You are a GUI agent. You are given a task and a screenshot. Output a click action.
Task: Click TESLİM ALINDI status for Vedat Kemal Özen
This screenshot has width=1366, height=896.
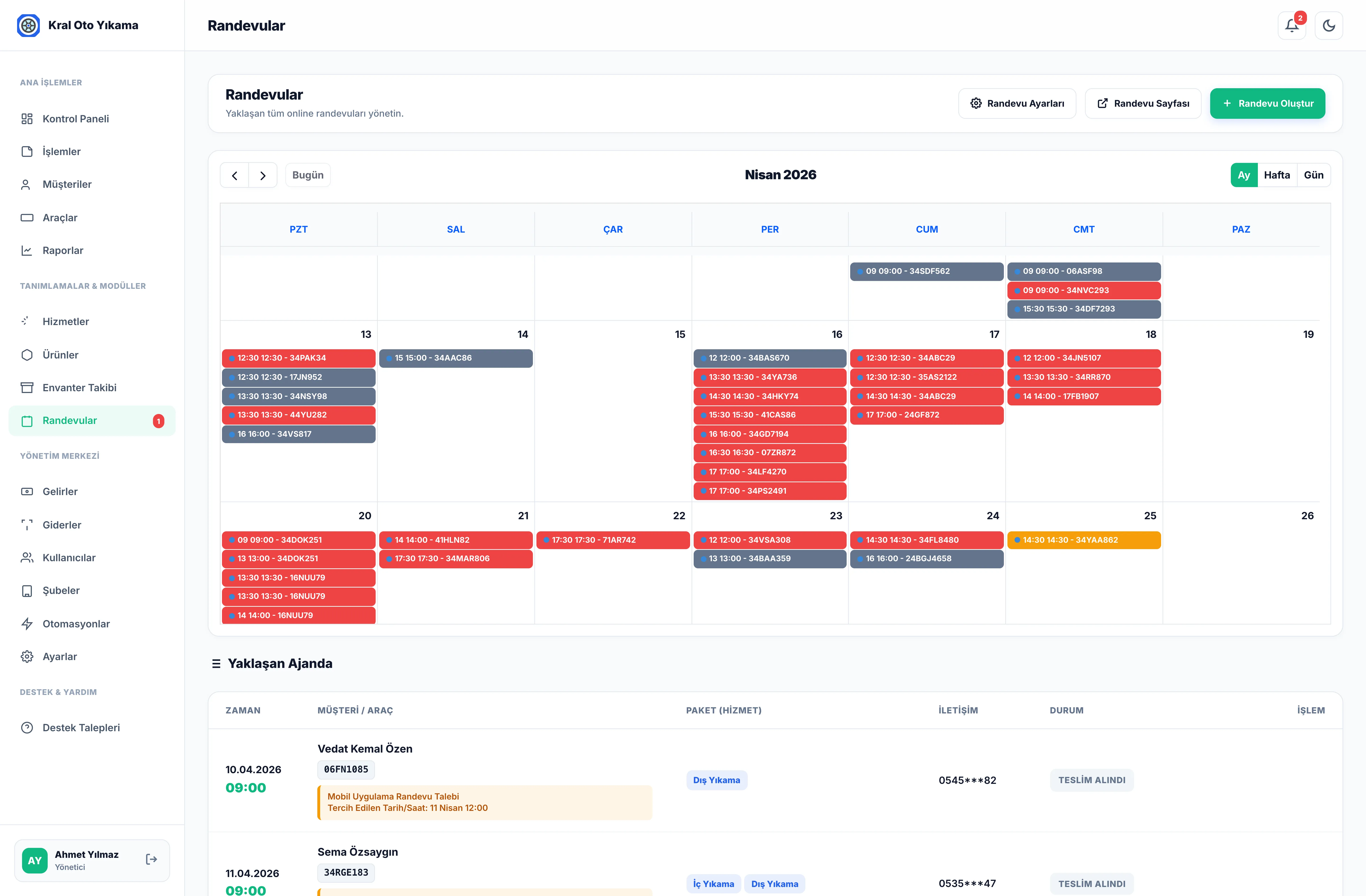tap(1092, 781)
